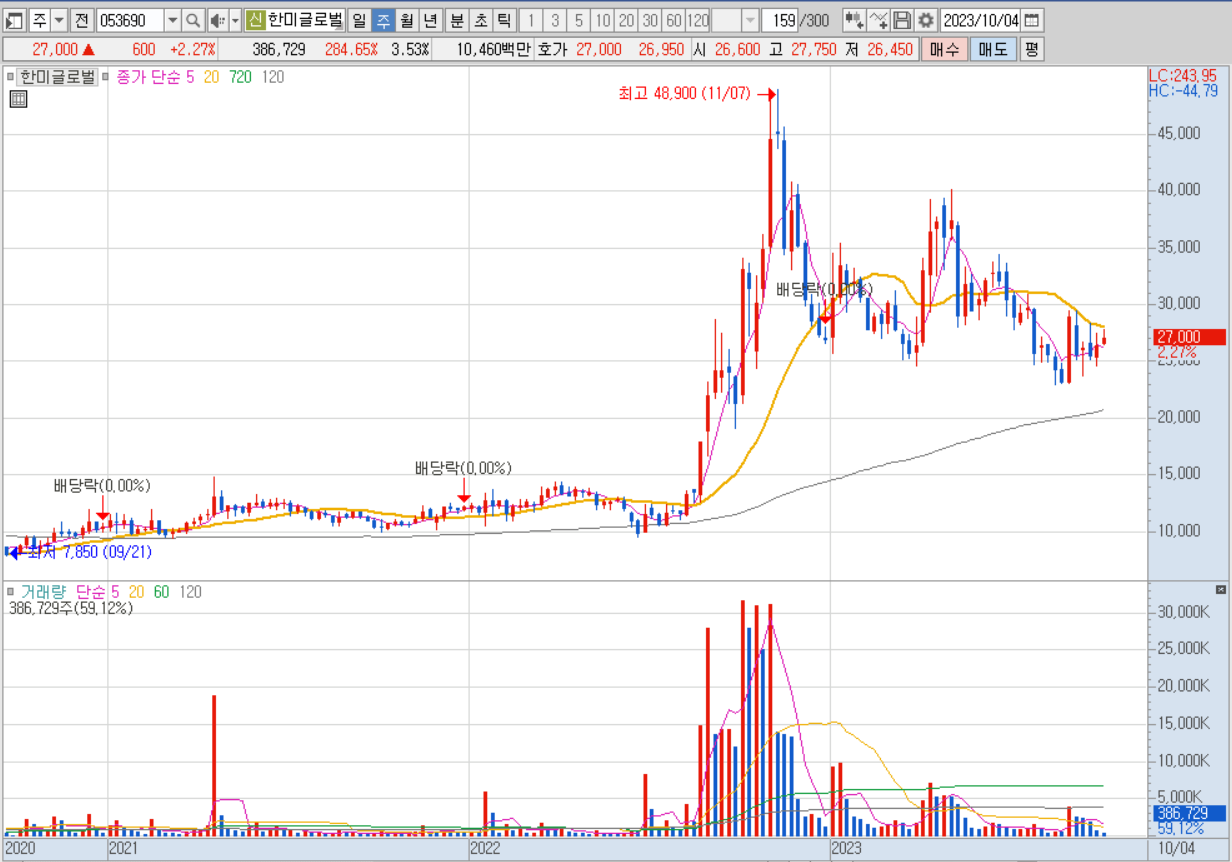Click the add-line-indicator icon
Screen dimensions: 1232x862
(878, 20)
